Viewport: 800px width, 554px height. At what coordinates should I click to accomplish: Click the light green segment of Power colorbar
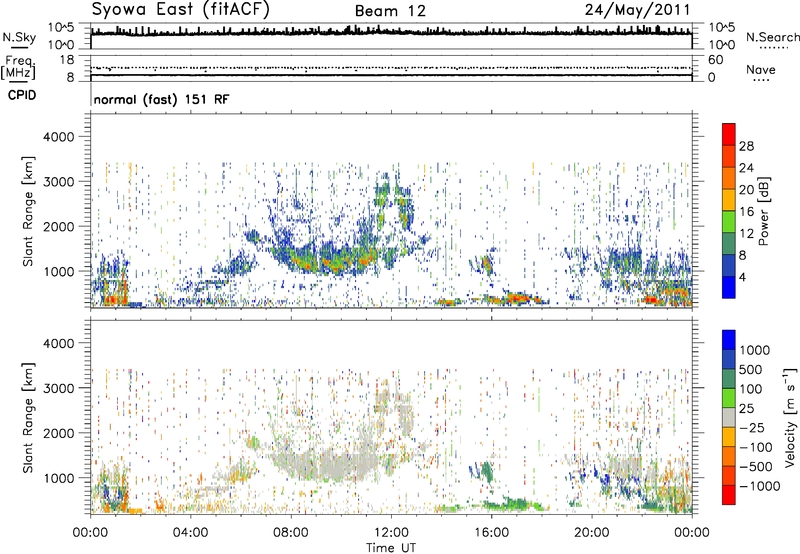[729, 221]
